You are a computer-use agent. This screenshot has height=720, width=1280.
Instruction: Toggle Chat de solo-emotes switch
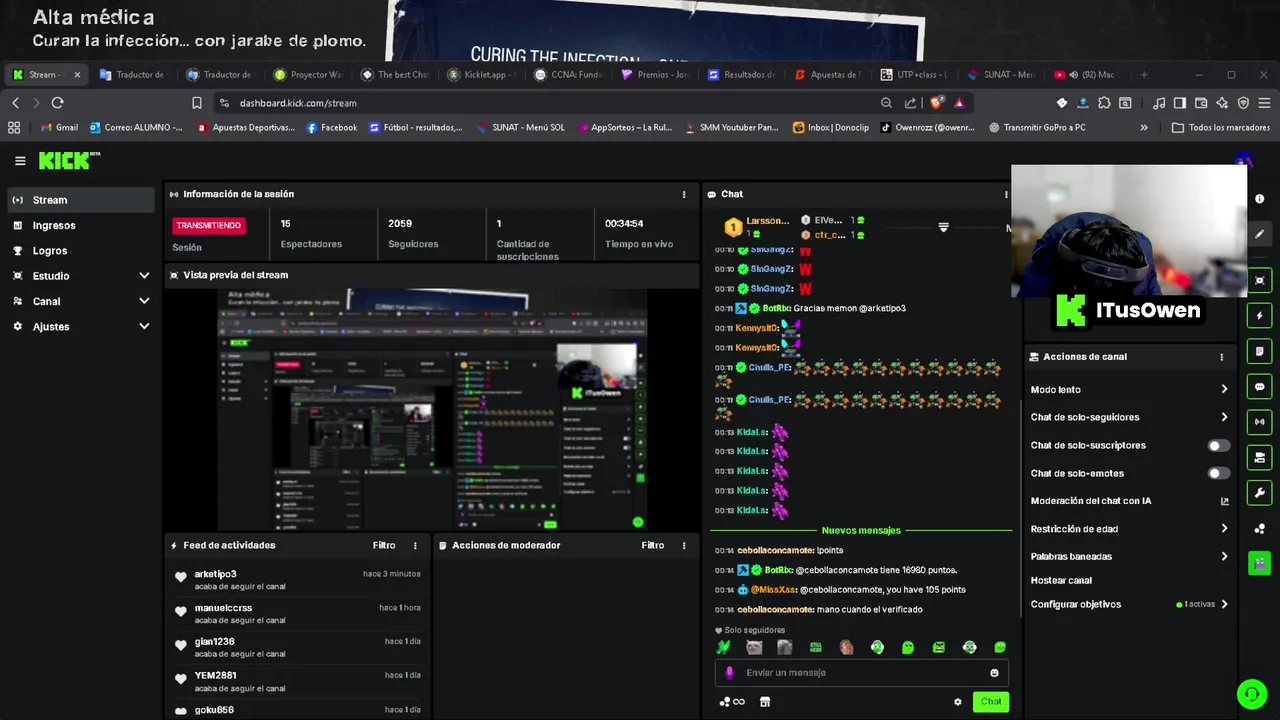[1218, 473]
